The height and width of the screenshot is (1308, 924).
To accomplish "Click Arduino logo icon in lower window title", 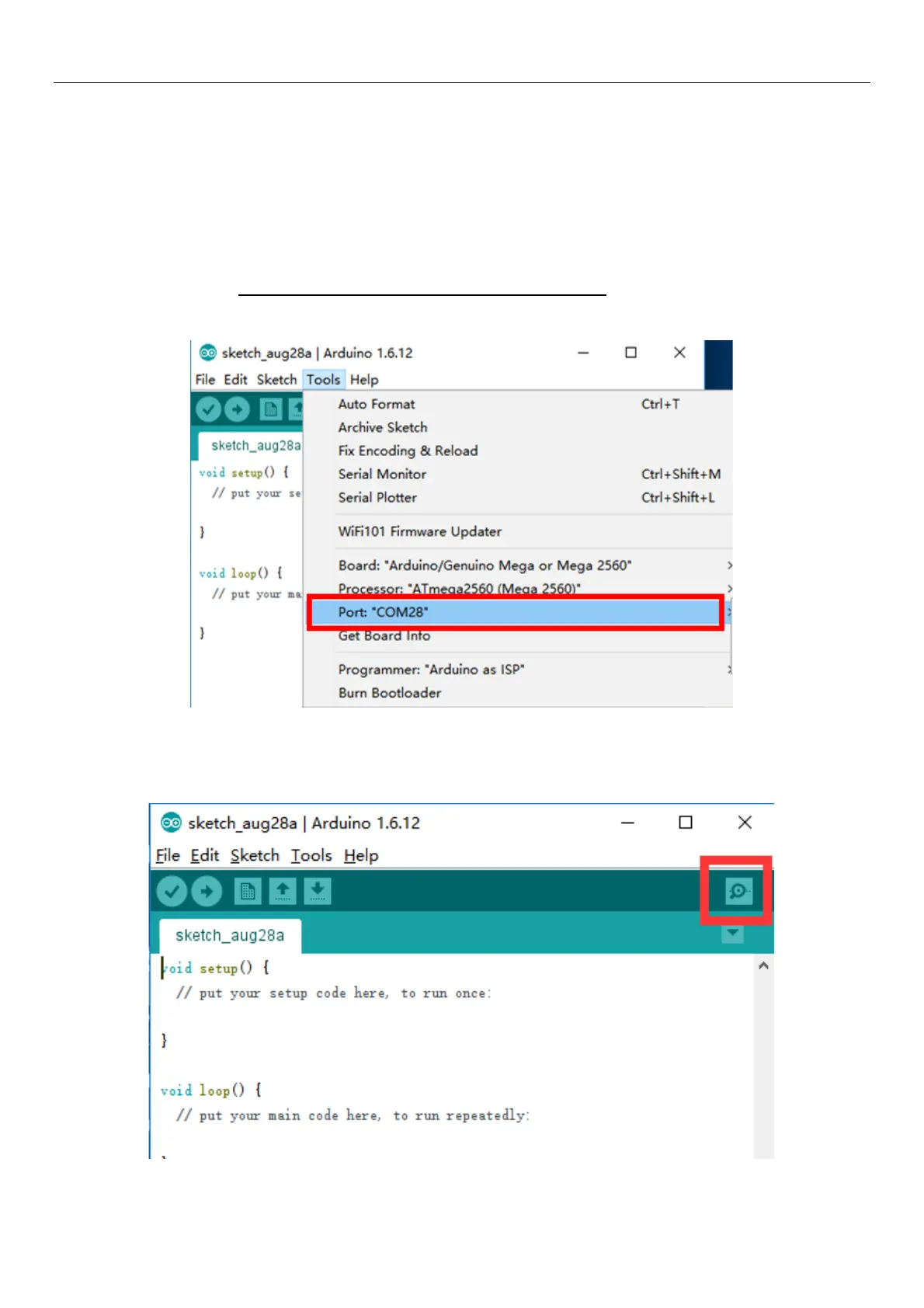I will 171,823.
